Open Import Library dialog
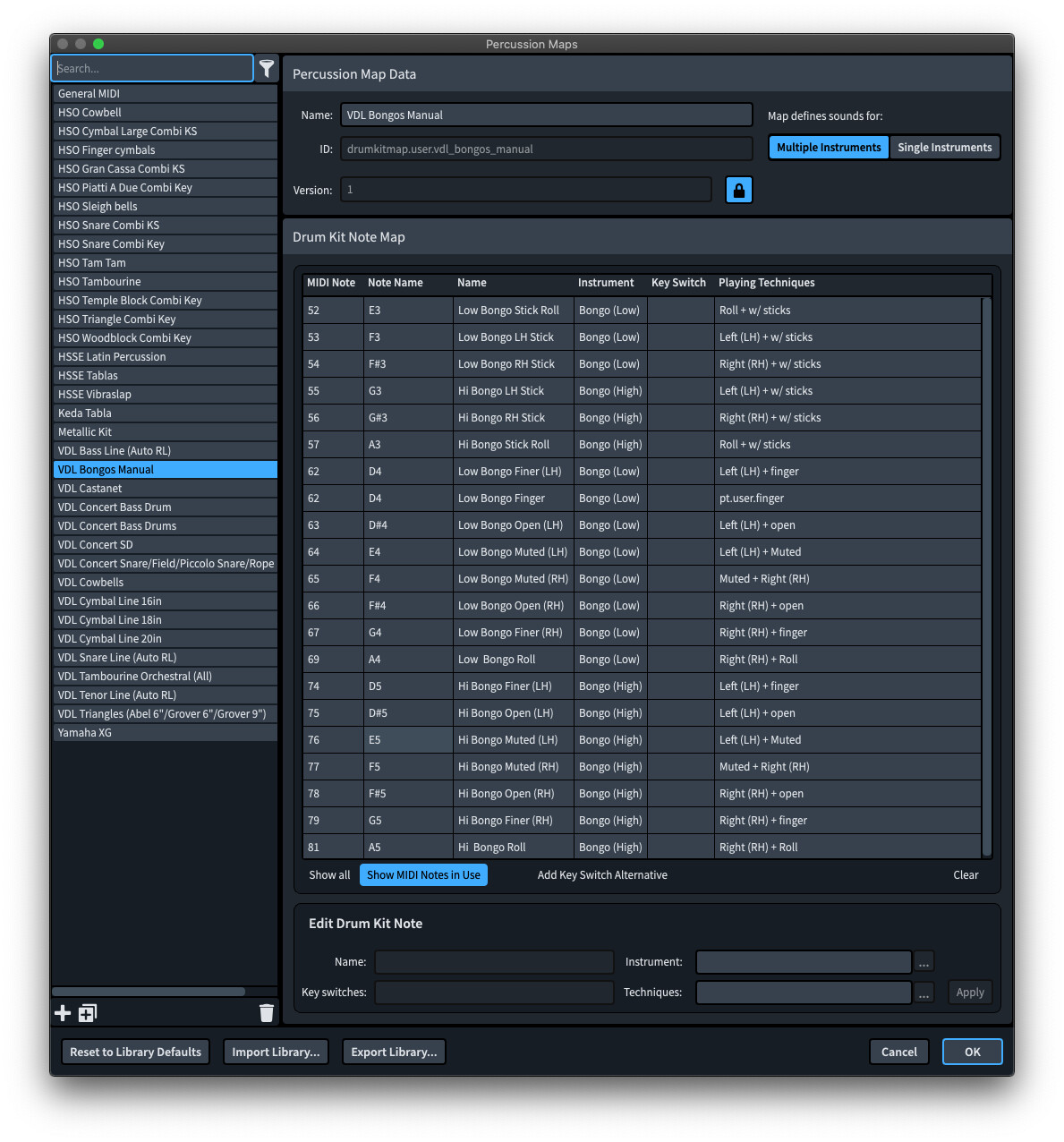1064x1142 pixels. coord(276,1052)
